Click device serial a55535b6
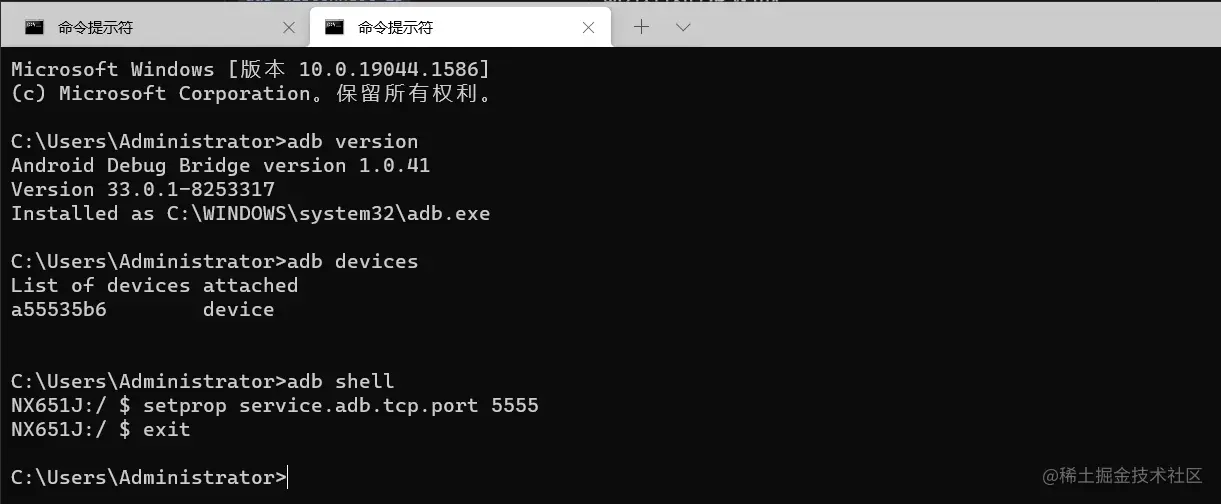This screenshot has width=1221, height=504. tap(59, 309)
